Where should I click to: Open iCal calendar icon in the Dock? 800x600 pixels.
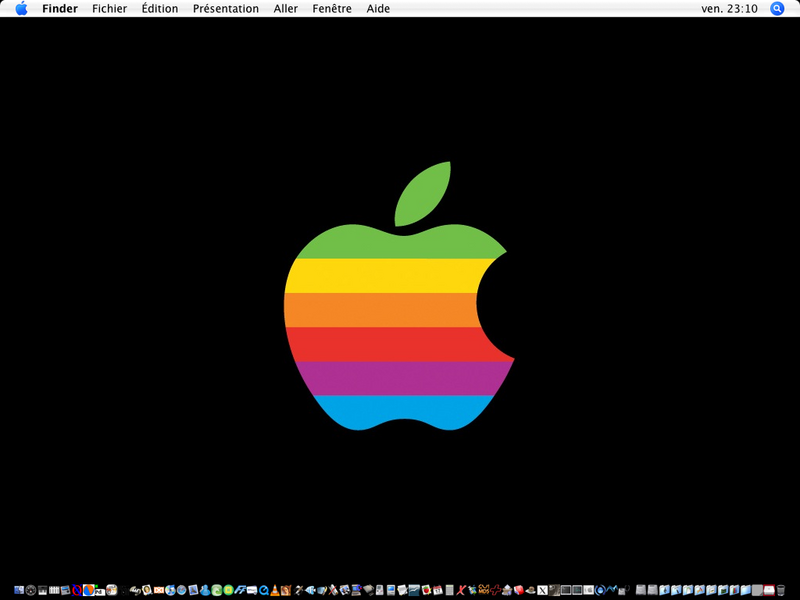coord(438,590)
